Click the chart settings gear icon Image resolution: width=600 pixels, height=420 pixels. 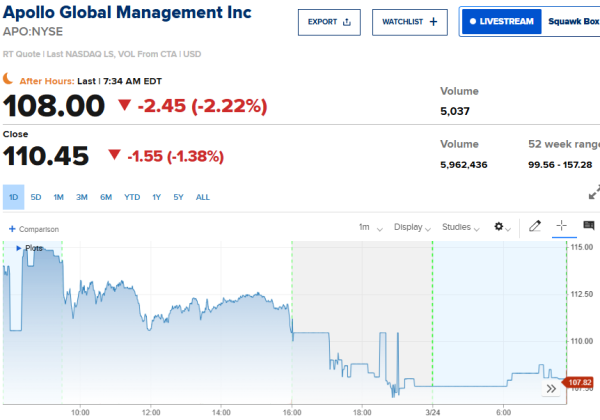point(501,227)
